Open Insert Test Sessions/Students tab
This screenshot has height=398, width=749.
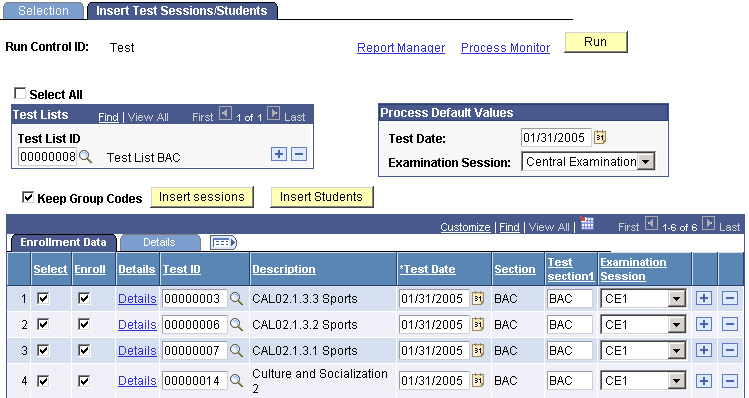(x=182, y=11)
